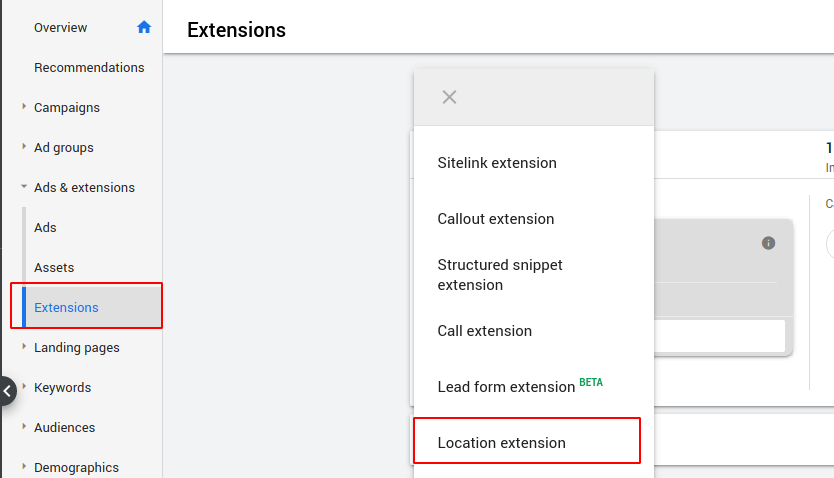Collapse the Ads & extensions section arrow
The height and width of the screenshot is (478, 834).
click(x=24, y=186)
